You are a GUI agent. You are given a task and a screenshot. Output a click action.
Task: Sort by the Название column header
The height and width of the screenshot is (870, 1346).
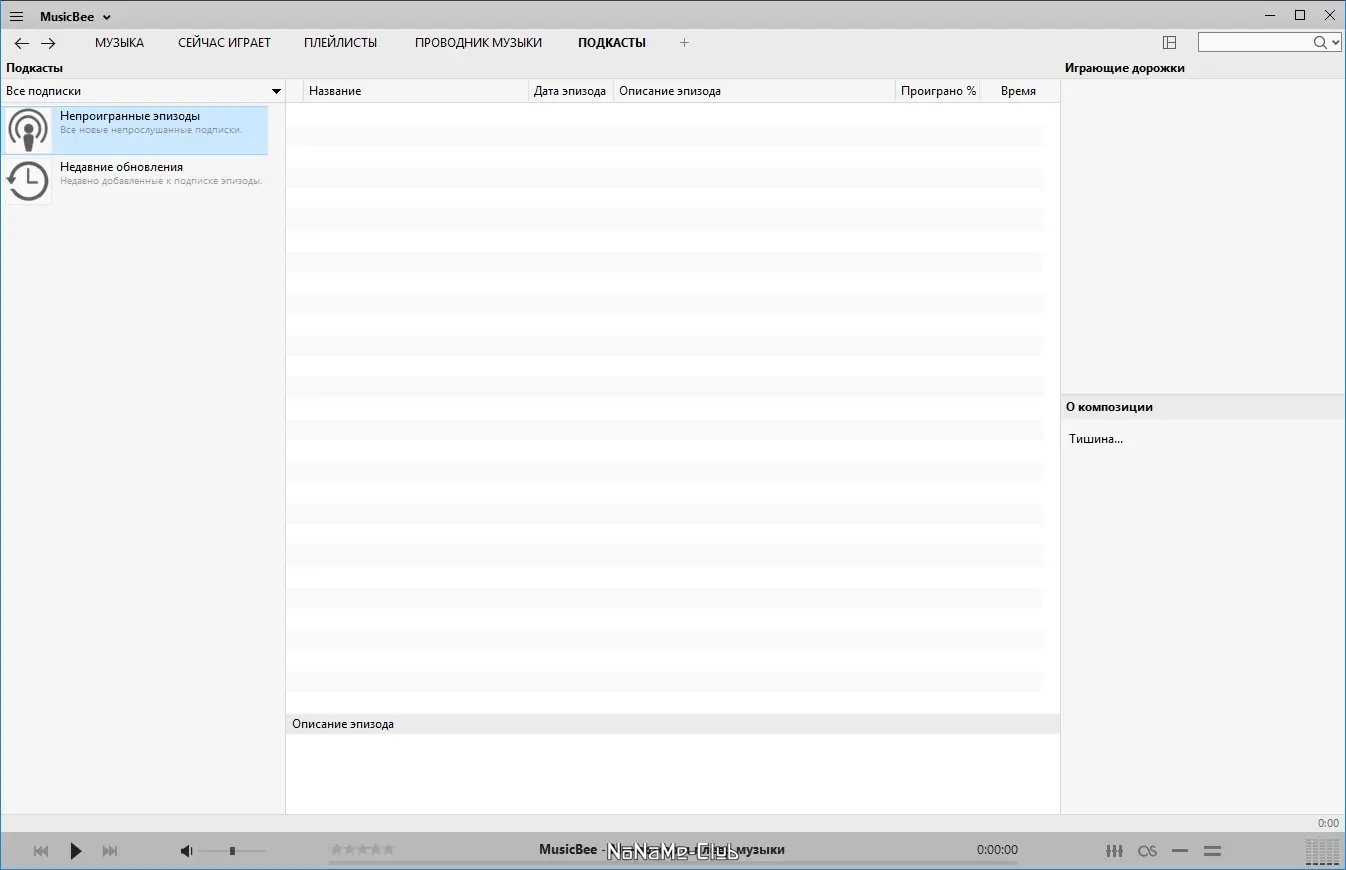pyautogui.click(x=415, y=91)
